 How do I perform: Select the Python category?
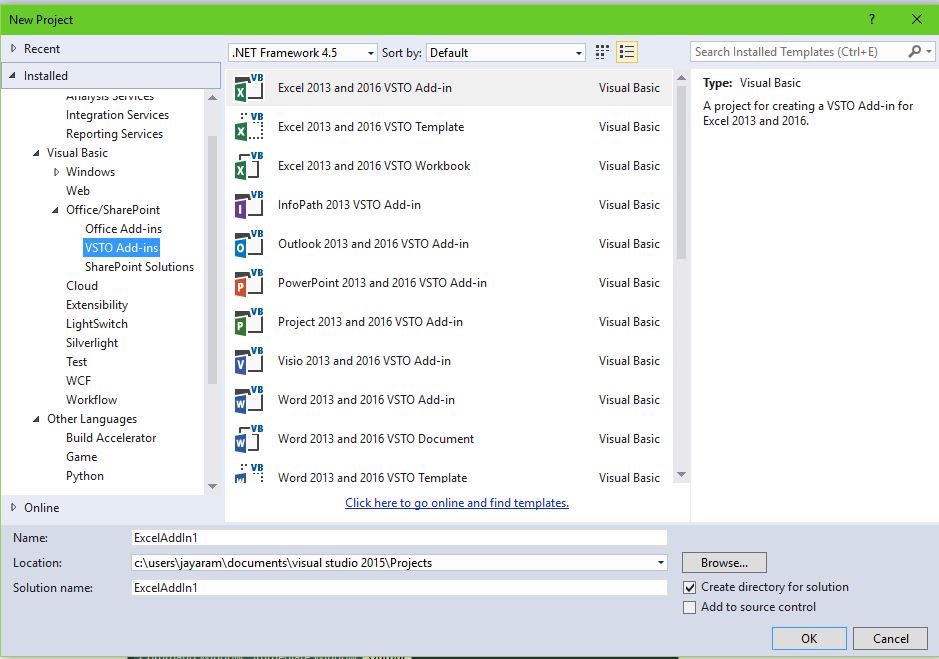[x=84, y=476]
